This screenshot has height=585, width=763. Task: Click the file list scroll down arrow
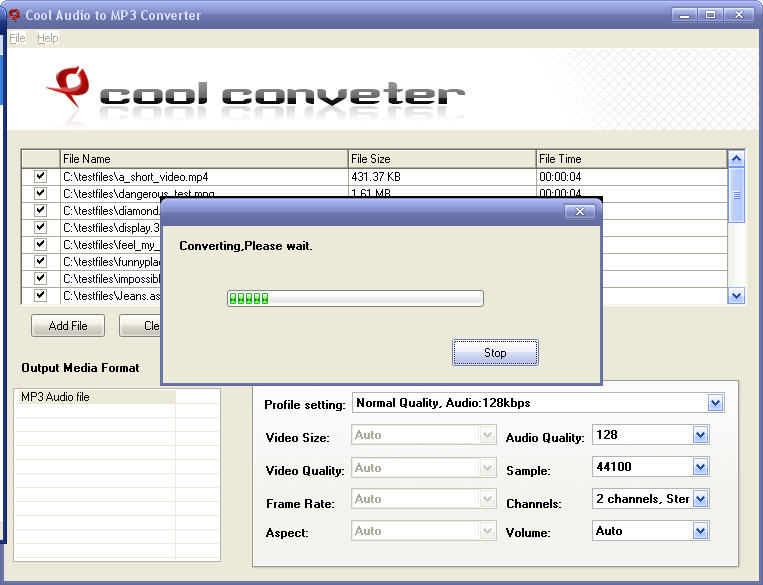[x=736, y=295]
